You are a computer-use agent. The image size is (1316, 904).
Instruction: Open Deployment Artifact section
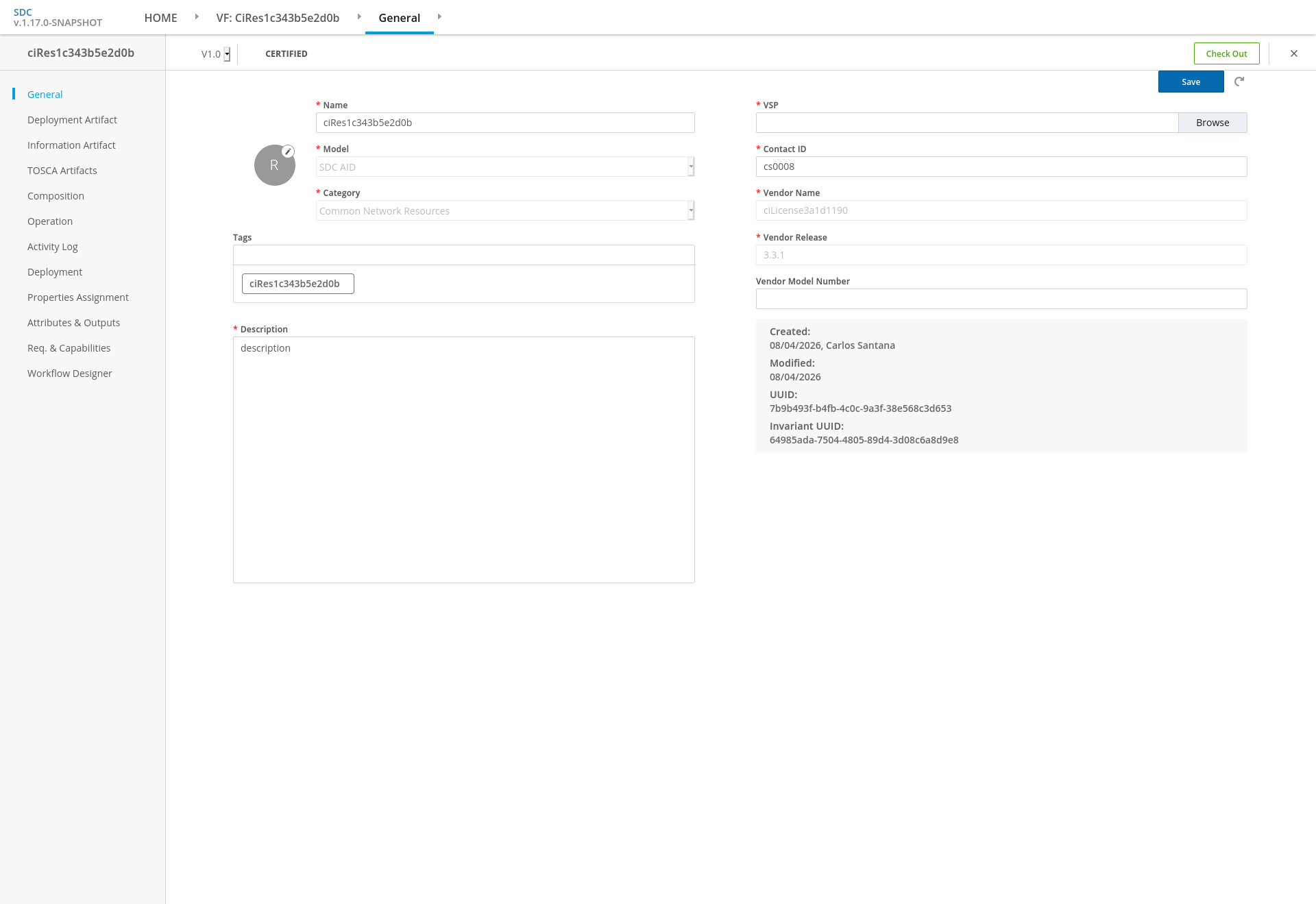point(72,120)
